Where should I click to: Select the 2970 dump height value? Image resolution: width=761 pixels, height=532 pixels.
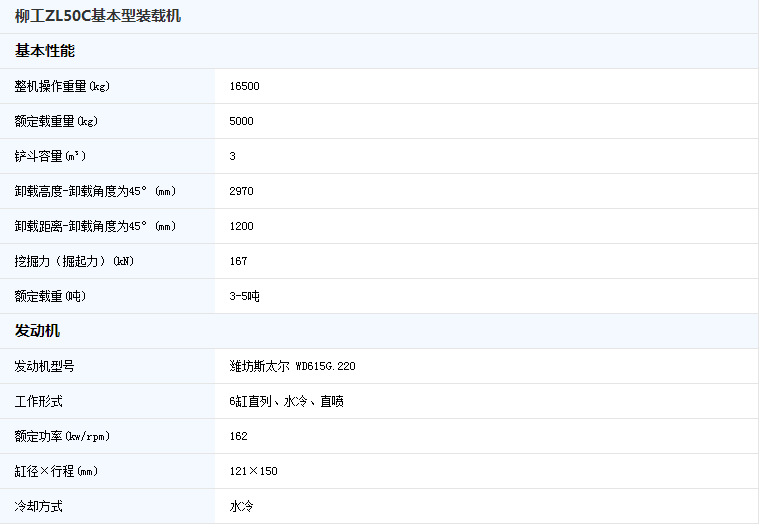pyautogui.click(x=241, y=192)
